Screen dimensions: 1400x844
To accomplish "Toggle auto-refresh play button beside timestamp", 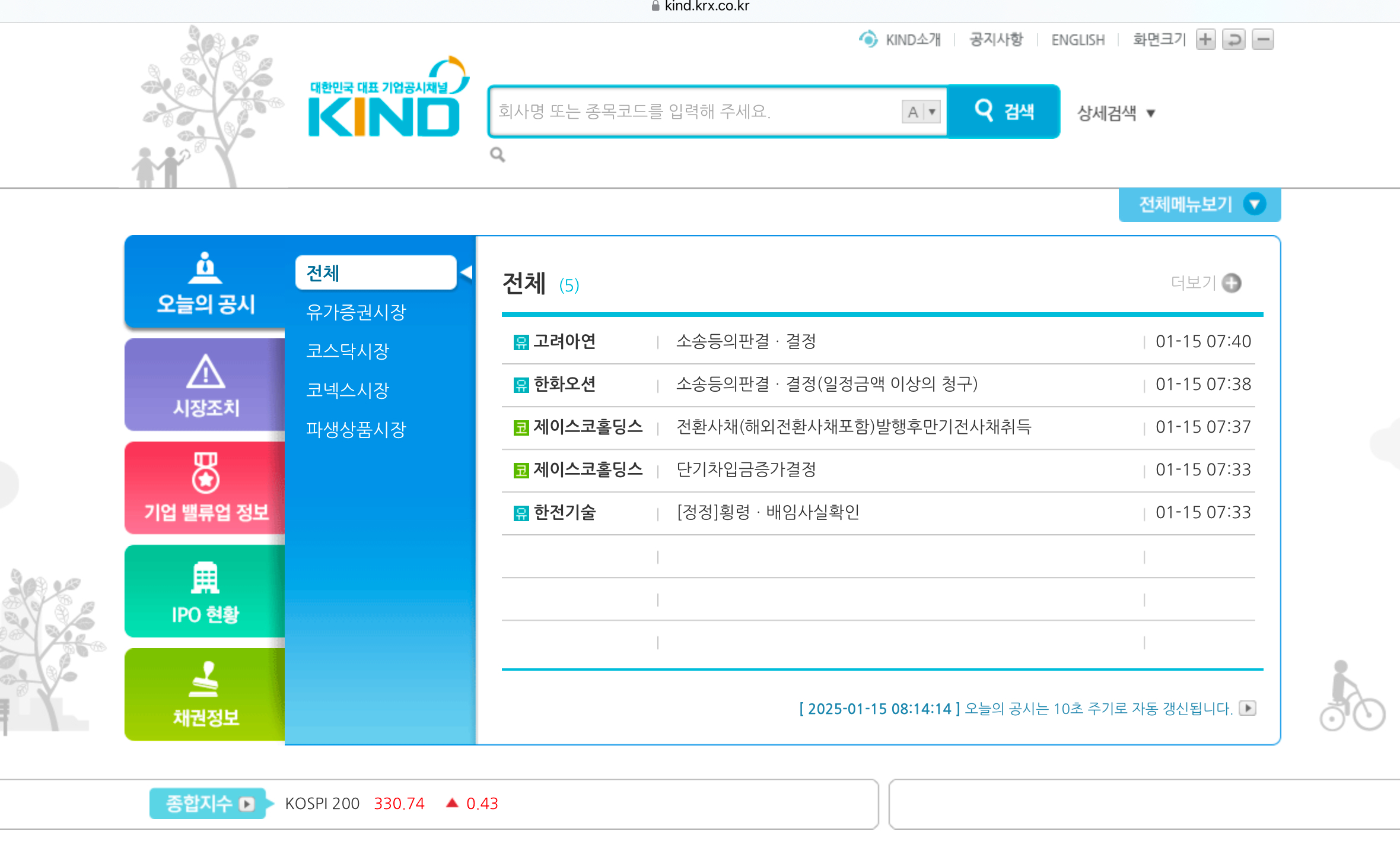I will (x=1248, y=708).
